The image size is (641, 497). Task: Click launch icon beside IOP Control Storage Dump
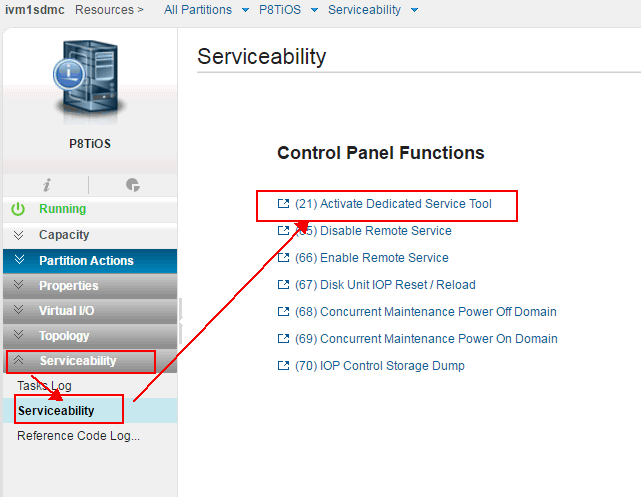click(283, 366)
